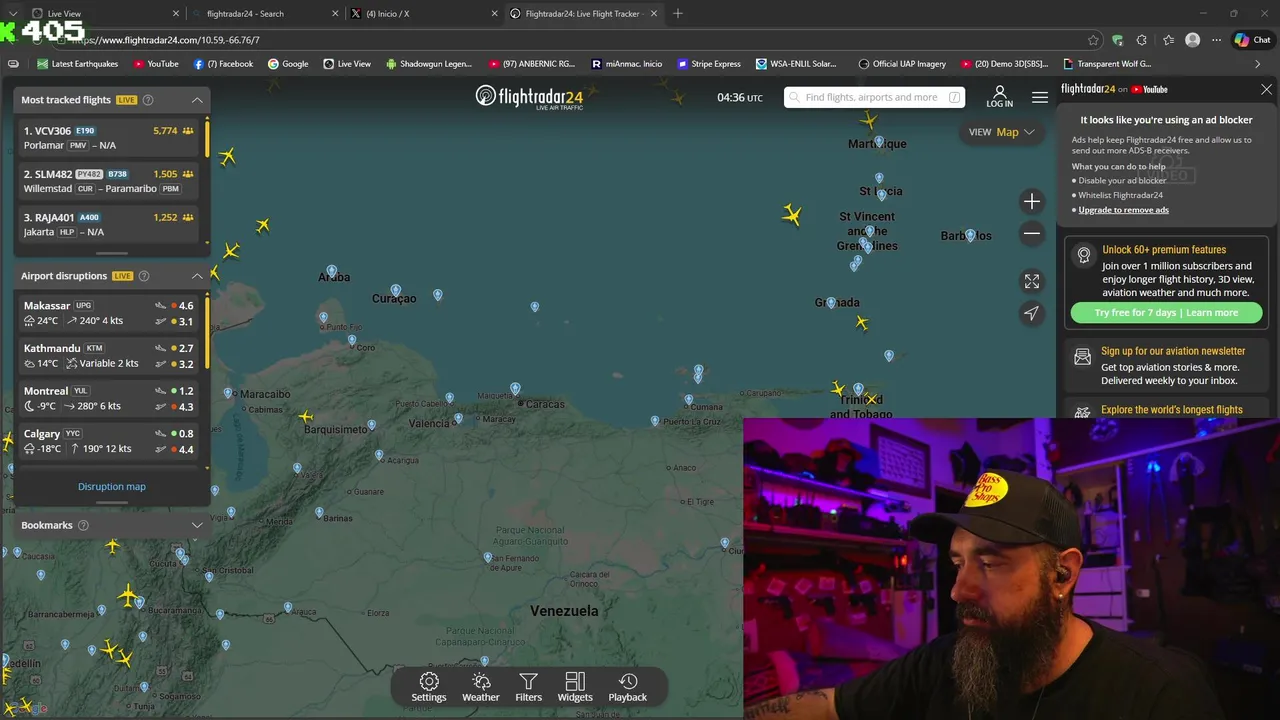Open Official UAP Imagery bookmark
The image size is (1280, 720).
click(902, 64)
